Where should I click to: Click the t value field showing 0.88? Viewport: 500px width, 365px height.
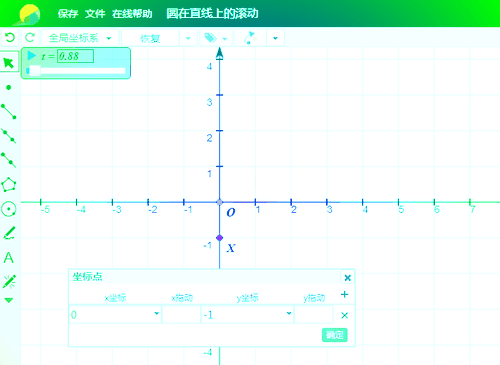75,56
